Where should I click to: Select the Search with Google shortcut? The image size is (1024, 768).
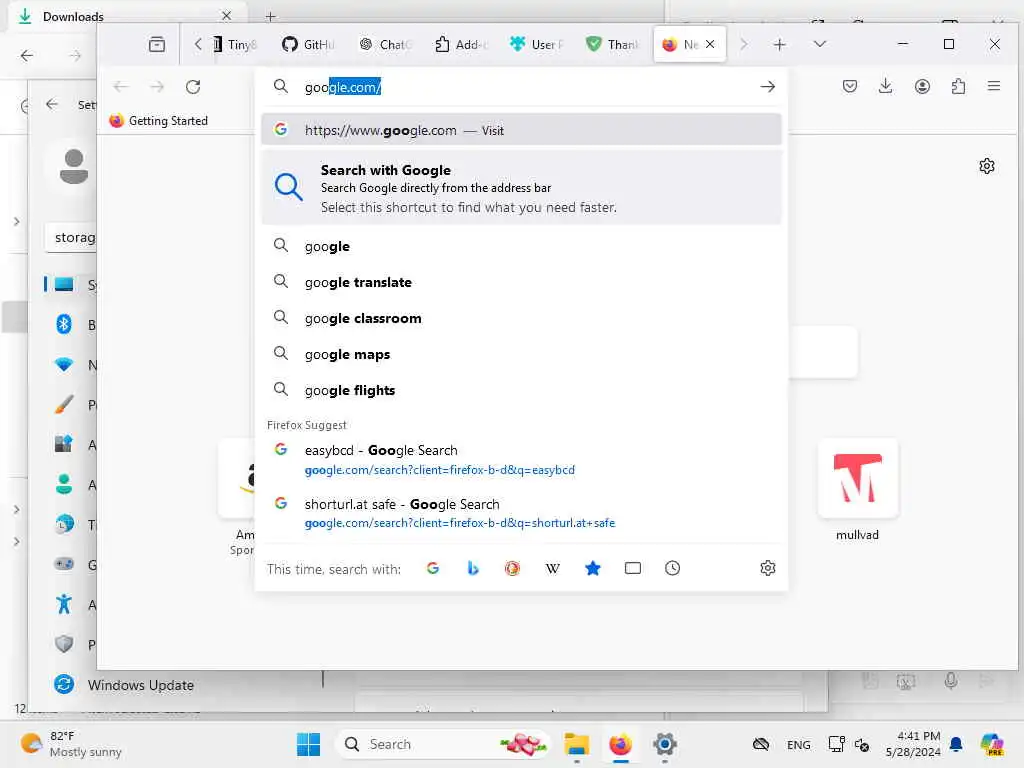pyautogui.click(x=521, y=188)
